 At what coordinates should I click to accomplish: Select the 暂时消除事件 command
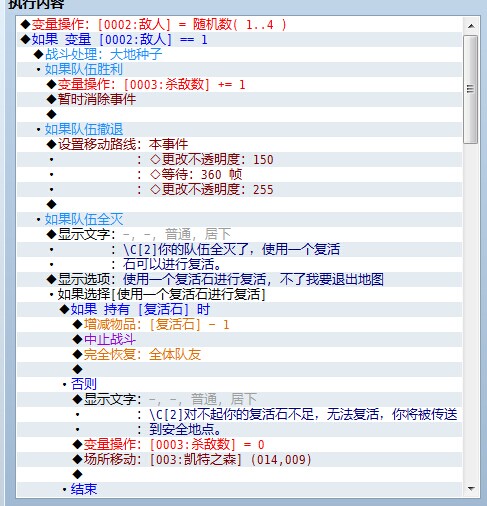tap(239, 100)
